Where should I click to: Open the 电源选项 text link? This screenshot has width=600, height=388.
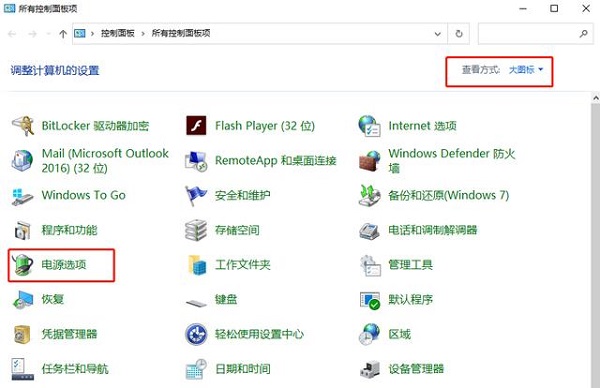pos(64,265)
